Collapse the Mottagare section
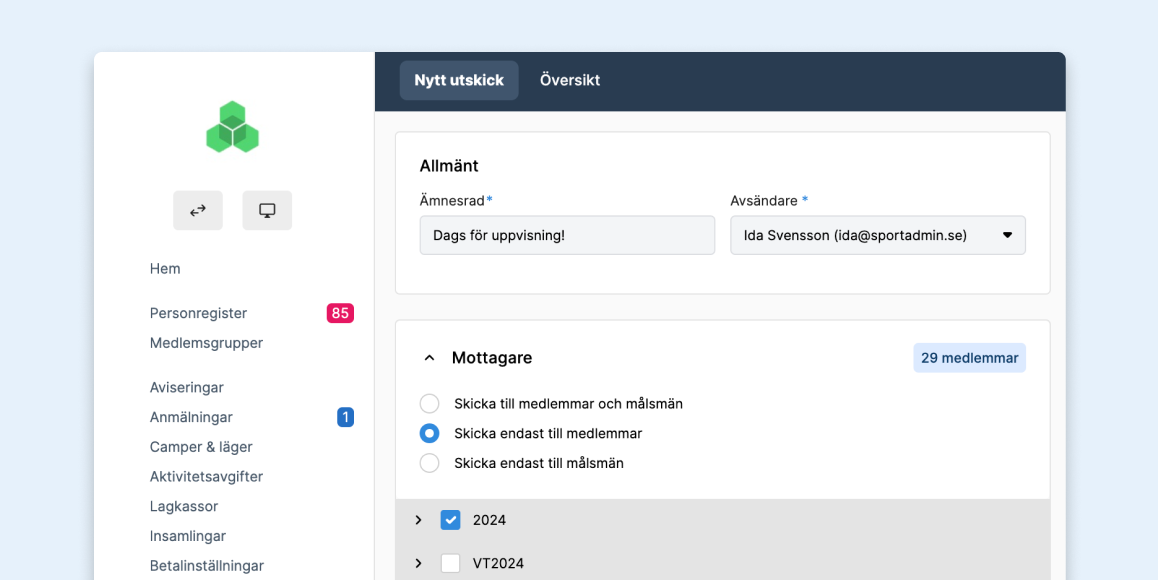This screenshot has height=580, width=1158. click(429, 358)
